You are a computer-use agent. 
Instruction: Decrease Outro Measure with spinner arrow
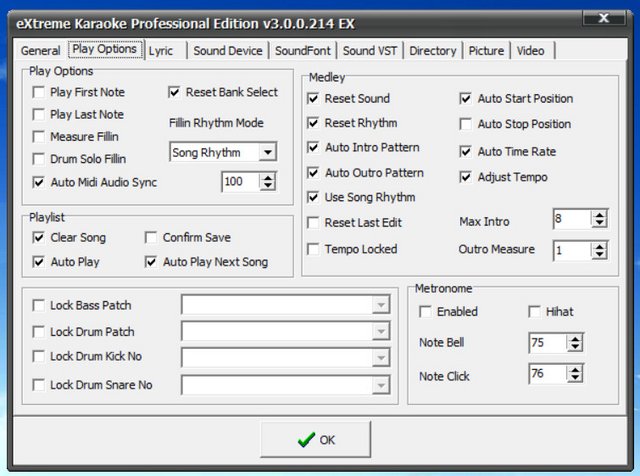pyautogui.click(x=599, y=255)
